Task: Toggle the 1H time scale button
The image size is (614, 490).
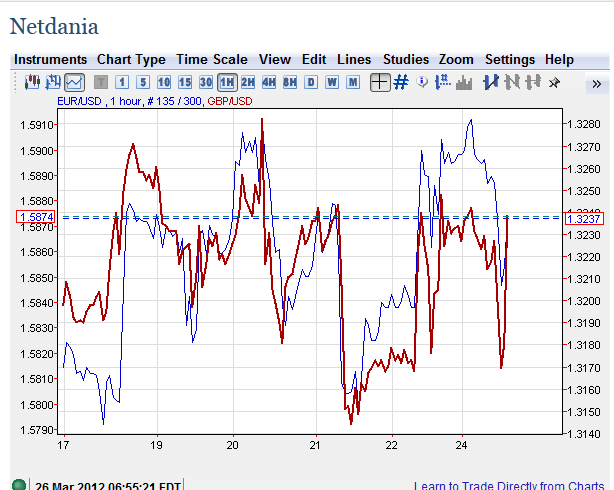Action: [x=226, y=82]
